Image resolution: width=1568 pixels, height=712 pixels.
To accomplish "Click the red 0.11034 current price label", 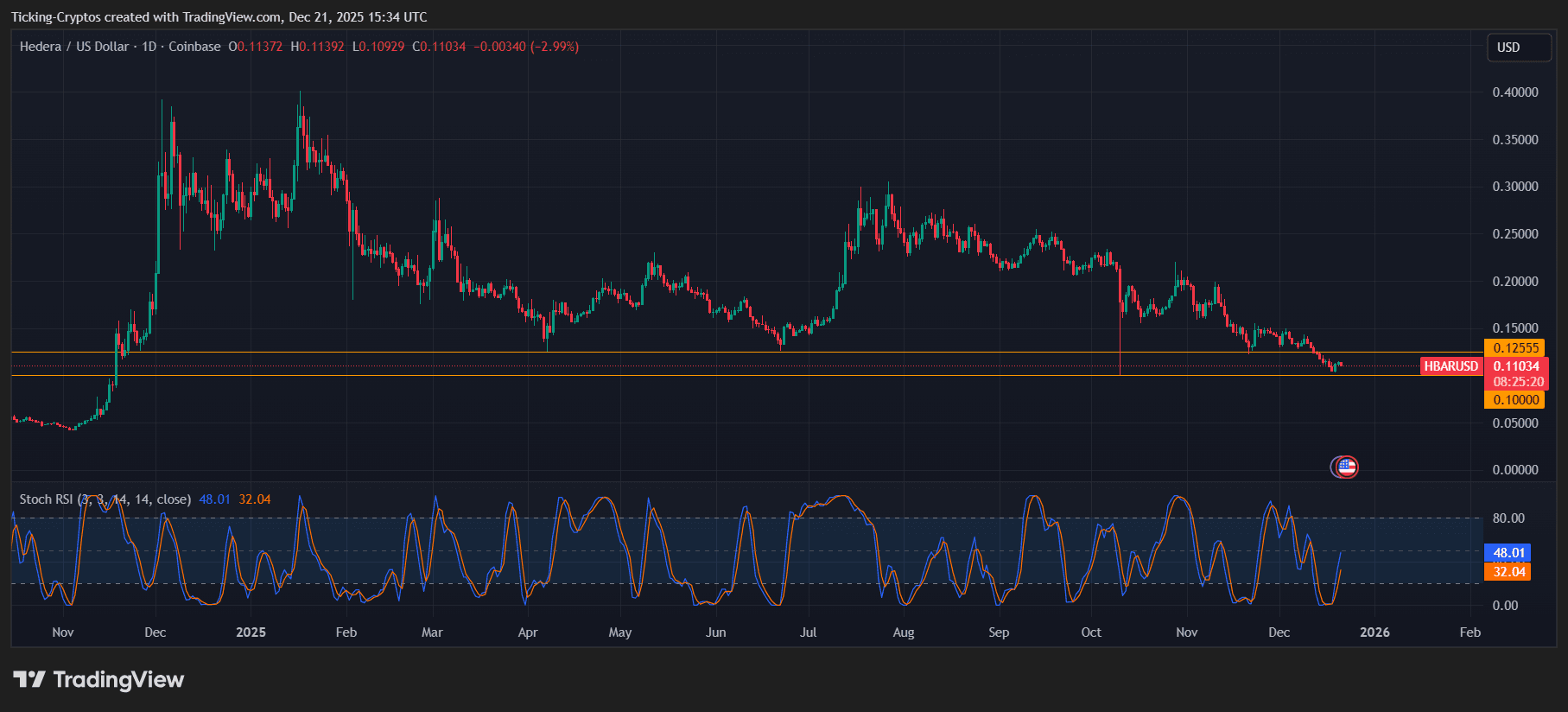I will click(1517, 366).
